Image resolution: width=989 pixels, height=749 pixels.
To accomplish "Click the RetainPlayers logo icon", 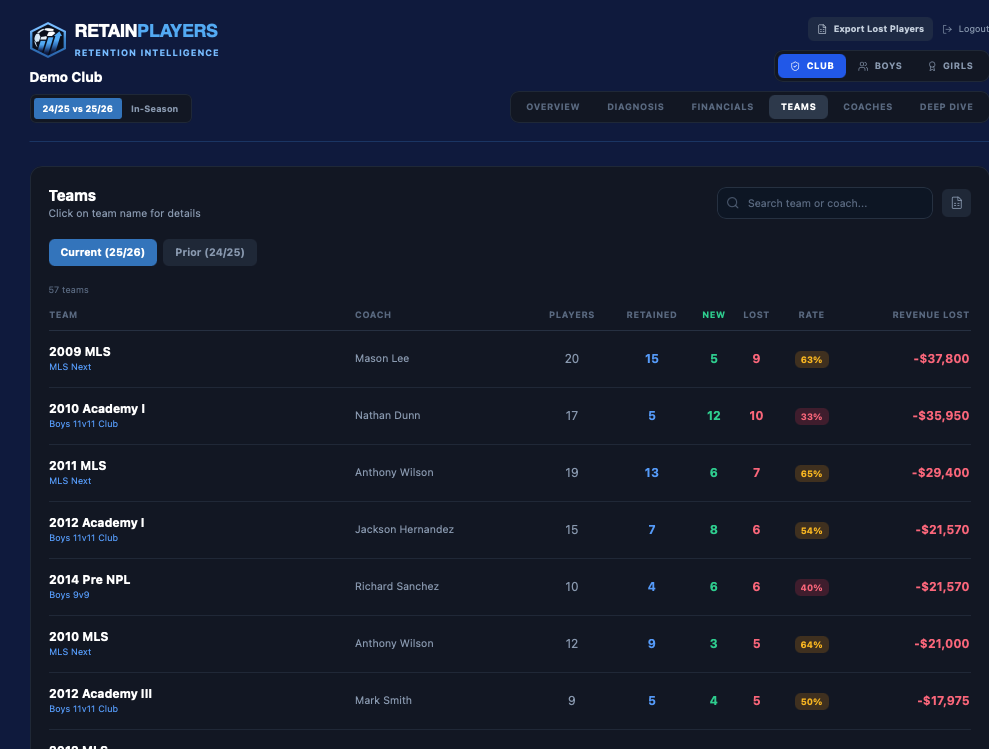I will 47,40.
